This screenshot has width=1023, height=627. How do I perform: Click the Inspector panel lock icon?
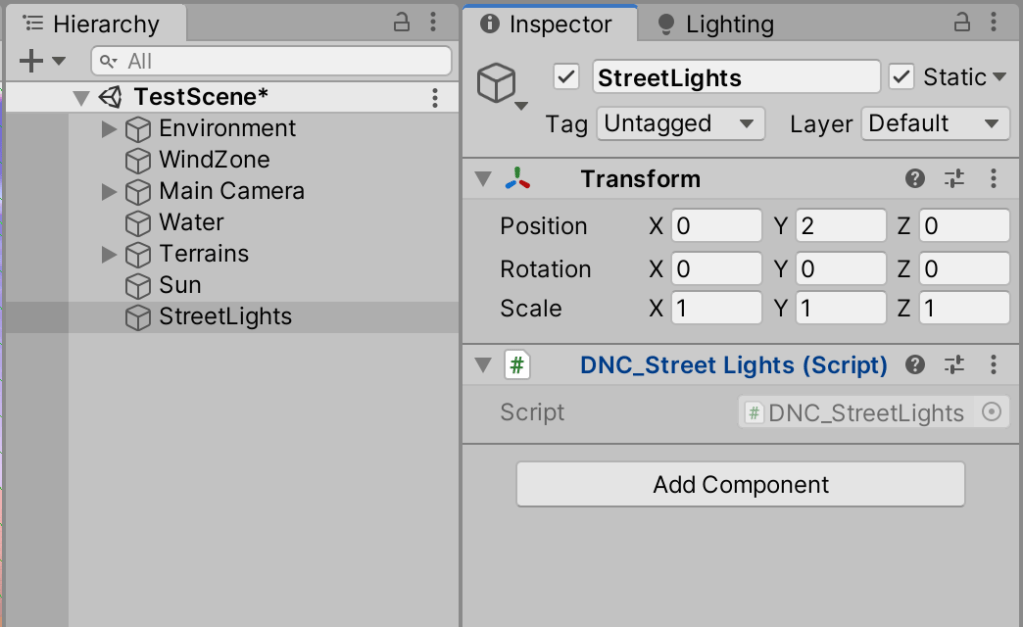click(962, 22)
